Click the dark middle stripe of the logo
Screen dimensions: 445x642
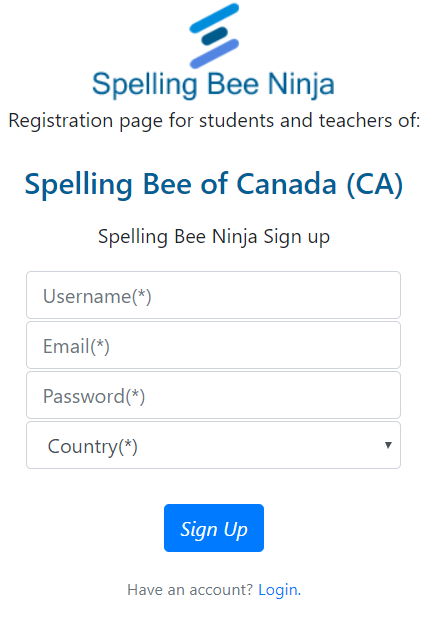[x=215, y=36]
